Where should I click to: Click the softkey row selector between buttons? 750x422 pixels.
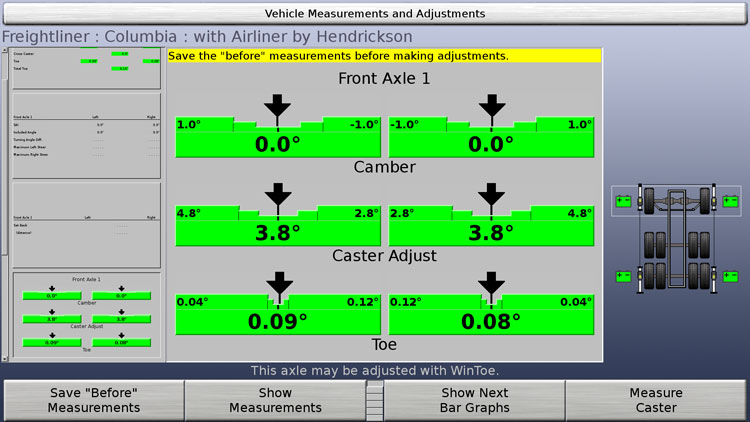tap(375, 400)
